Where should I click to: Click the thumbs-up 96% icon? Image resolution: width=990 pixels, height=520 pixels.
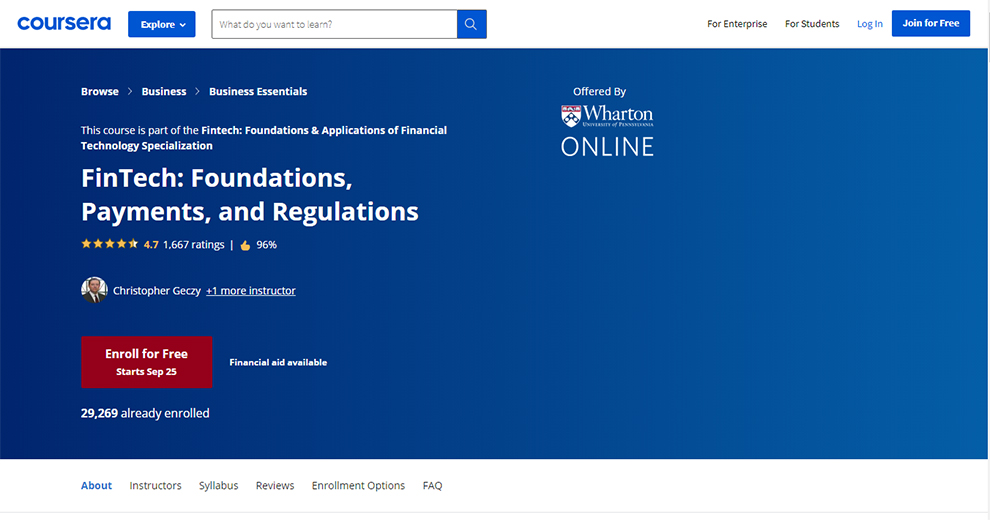pyautogui.click(x=245, y=245)
